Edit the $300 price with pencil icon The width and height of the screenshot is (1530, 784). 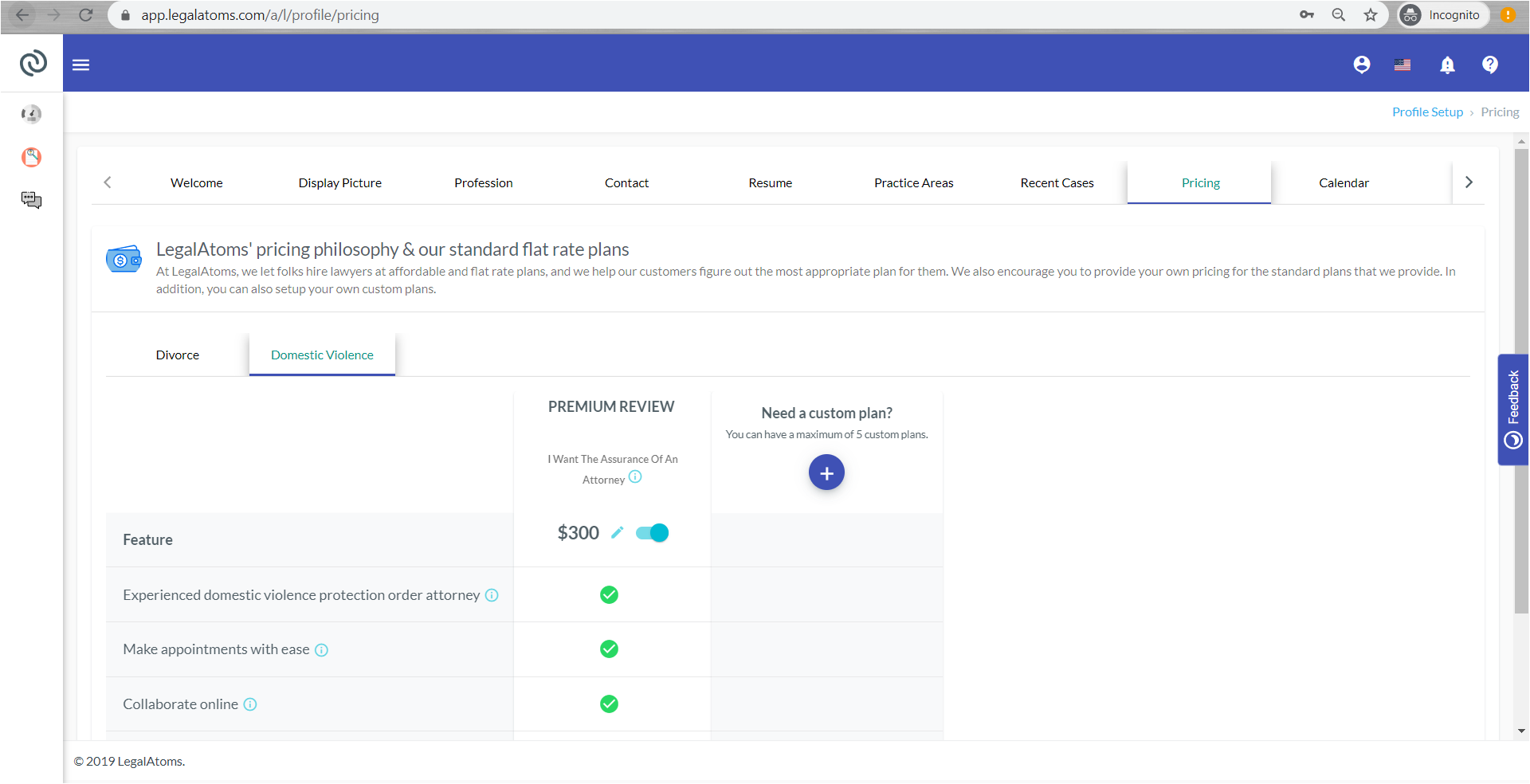click(x=617, y=533)
